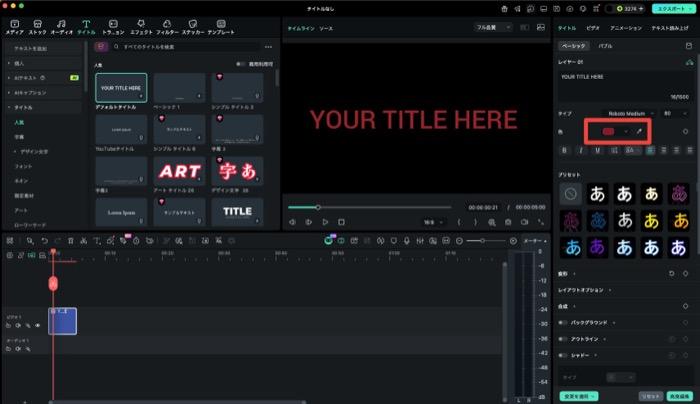Open the font size dropdown
The width and height of the screenshot is (700, 404).
point(675,113)
